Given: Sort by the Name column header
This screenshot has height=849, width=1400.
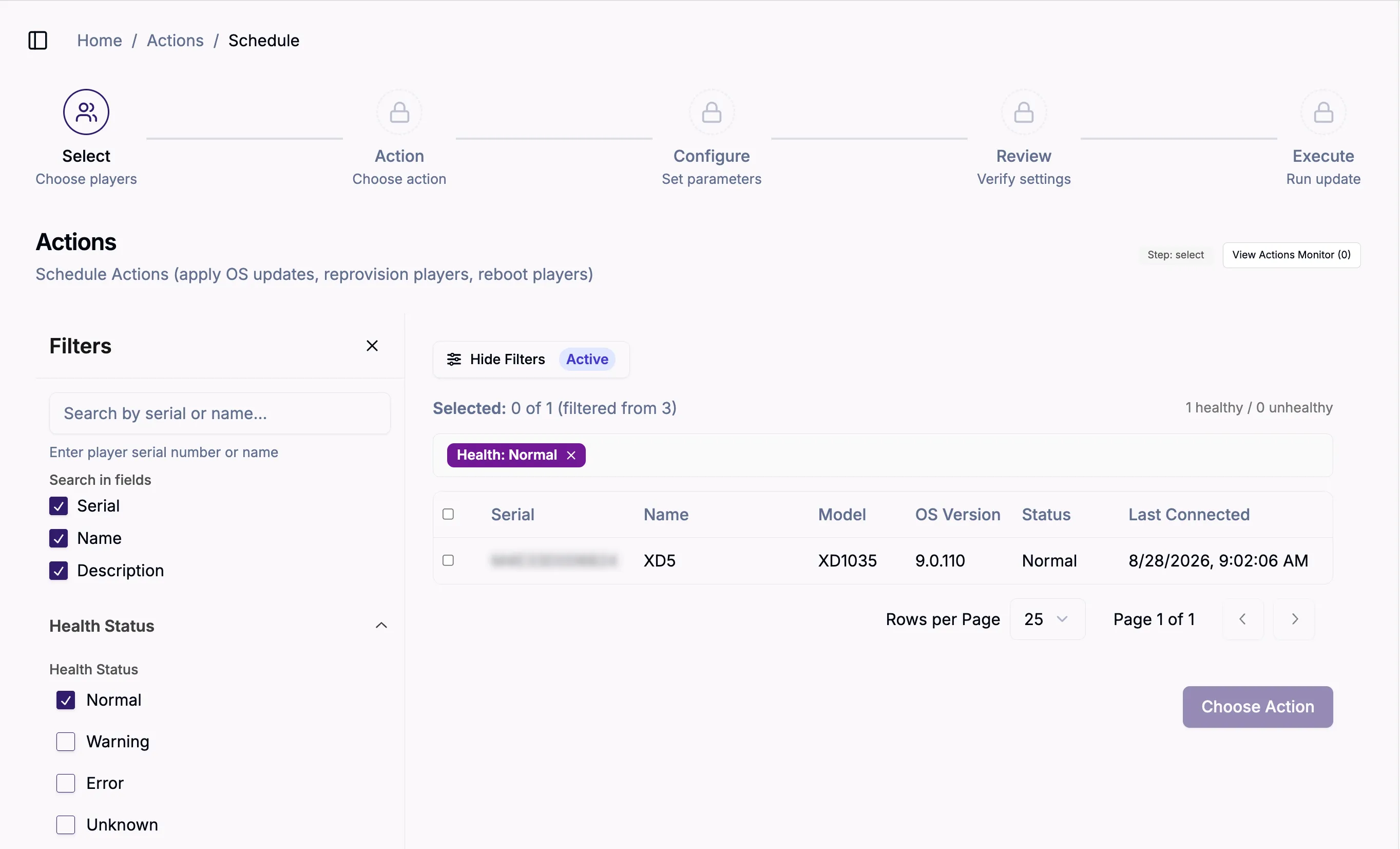Looking at the screenshot, I should point(666,514).
